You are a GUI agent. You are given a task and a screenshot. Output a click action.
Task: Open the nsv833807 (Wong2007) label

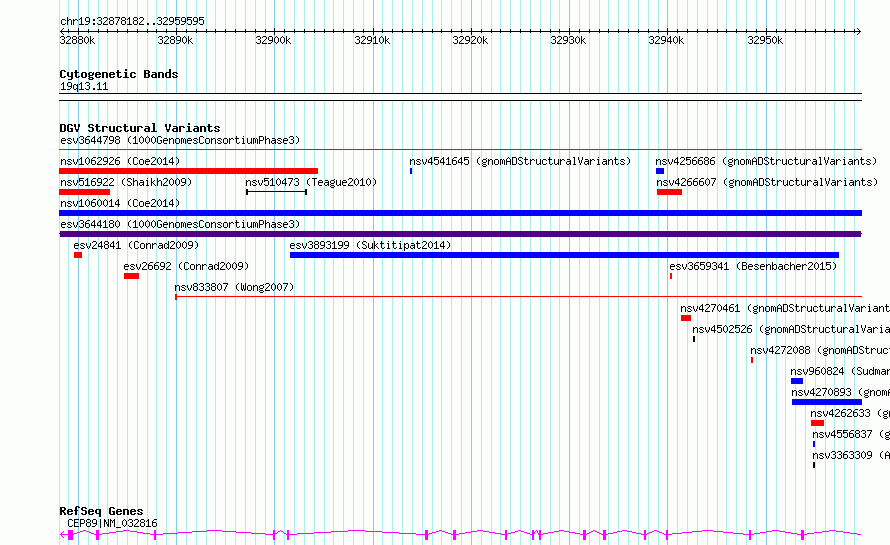234,287
